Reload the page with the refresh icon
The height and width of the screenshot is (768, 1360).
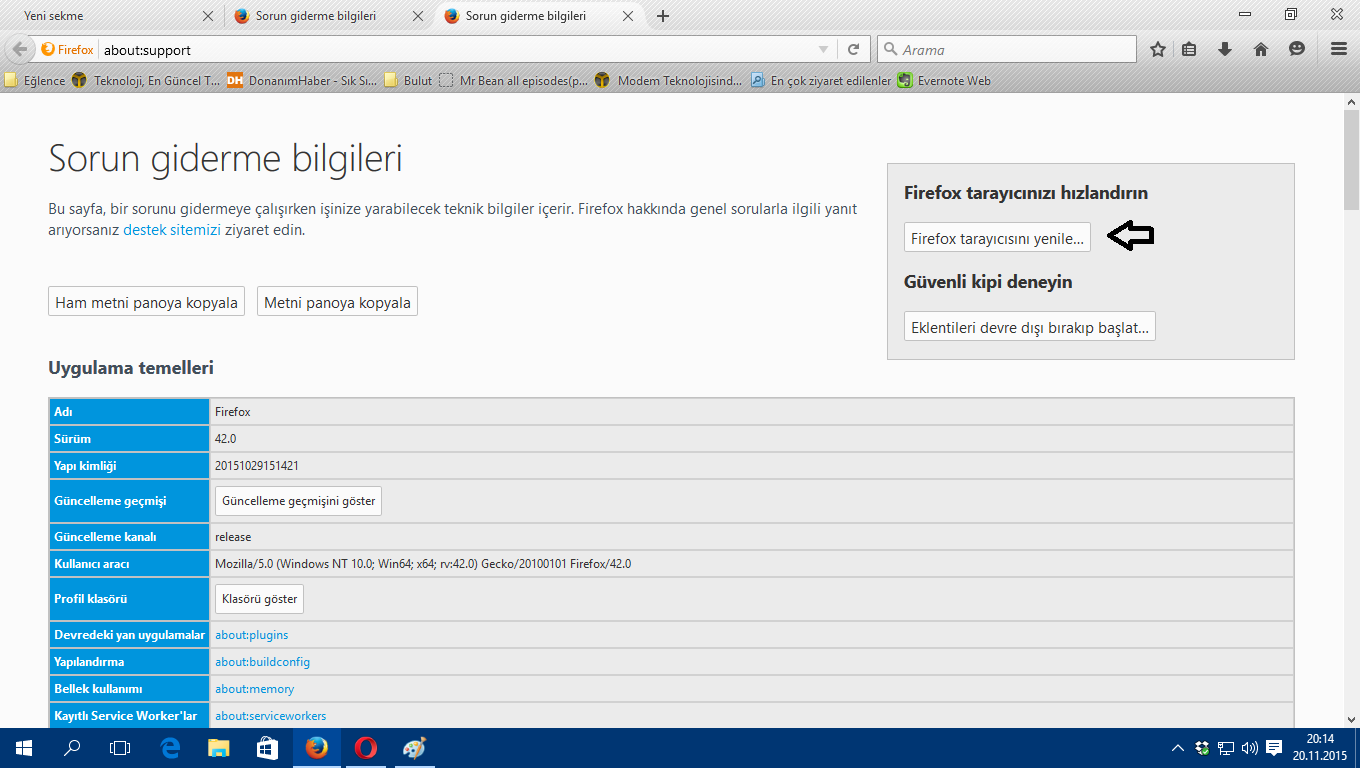click(853, 49)
